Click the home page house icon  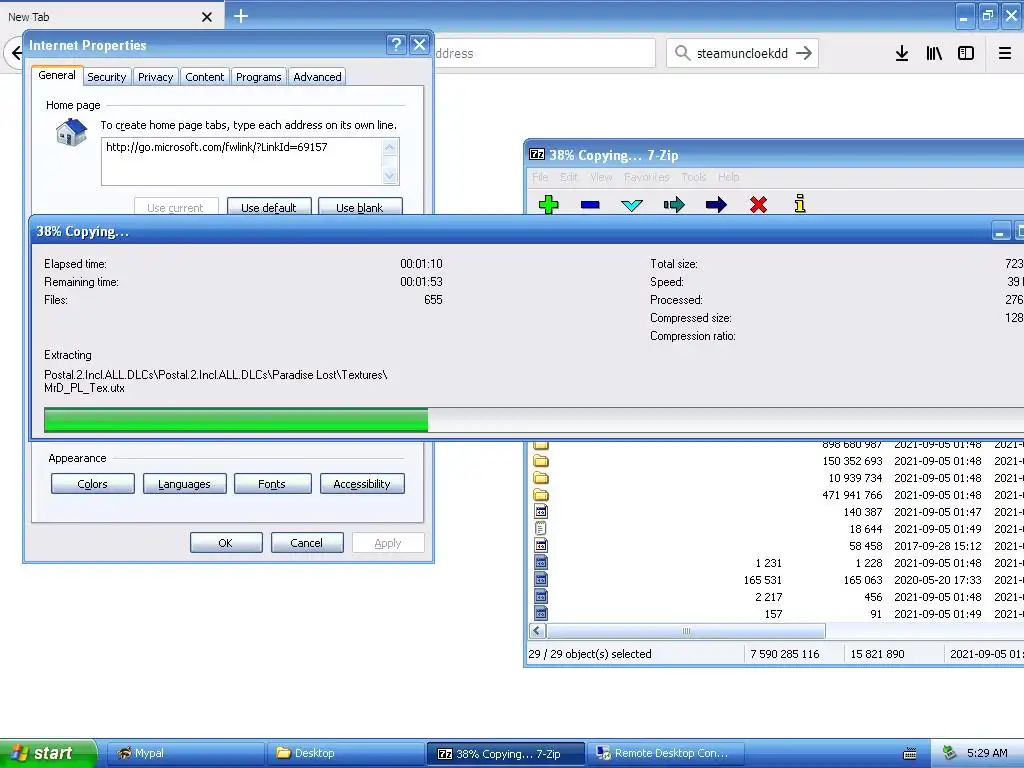pyautogui.click(x=72, y=133)
